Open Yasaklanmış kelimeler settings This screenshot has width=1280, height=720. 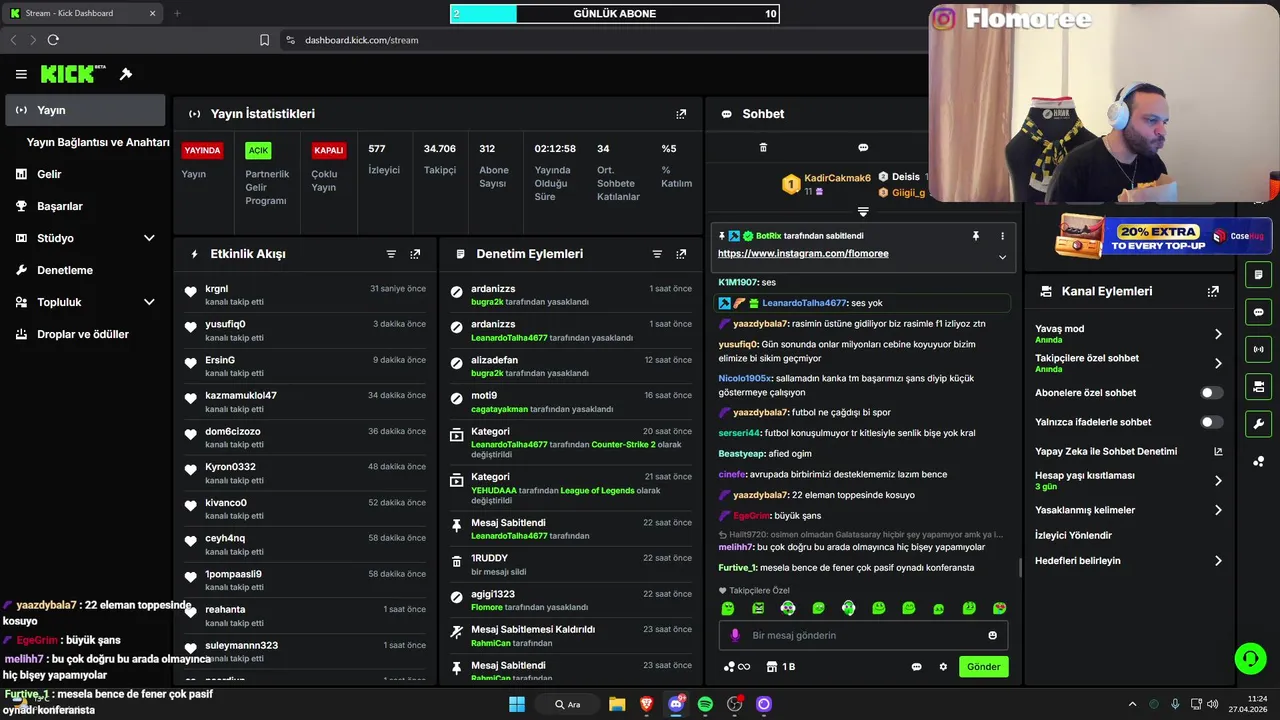tap(1129, 510)
